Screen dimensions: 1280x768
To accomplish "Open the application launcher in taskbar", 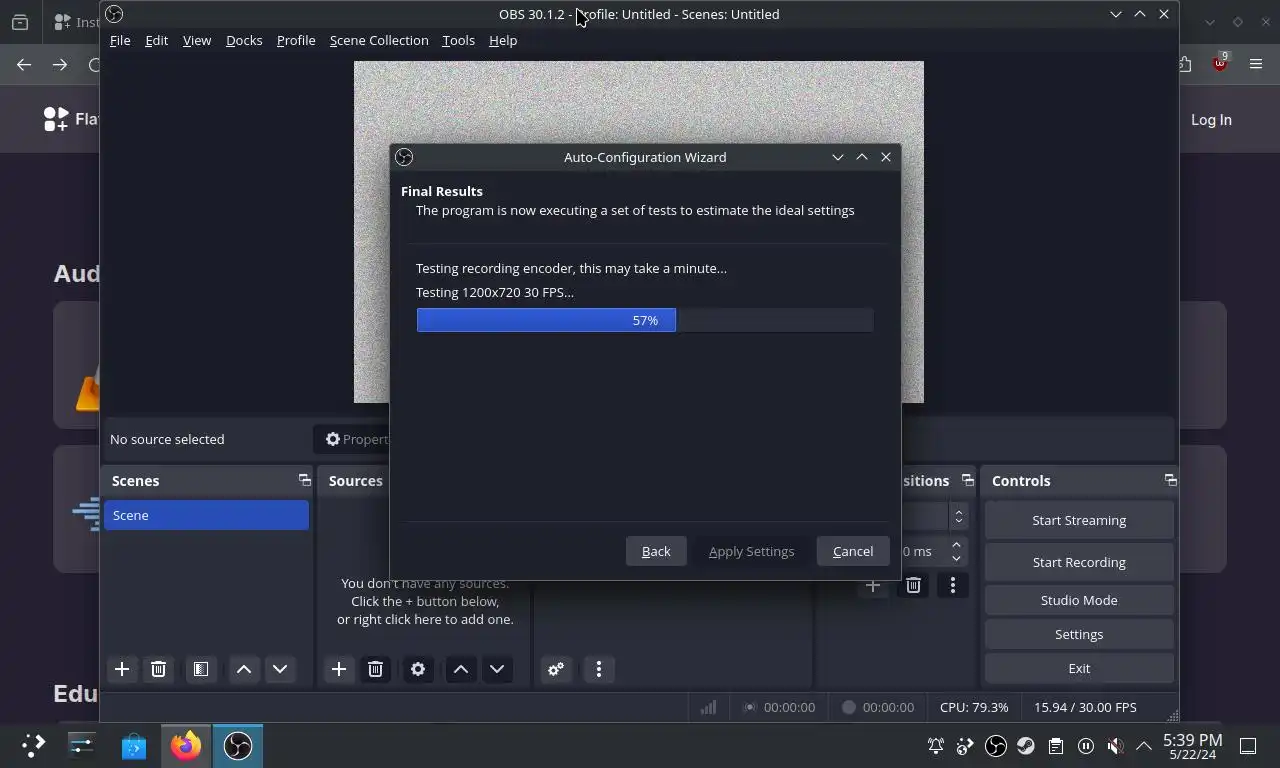I will [33, 745].
